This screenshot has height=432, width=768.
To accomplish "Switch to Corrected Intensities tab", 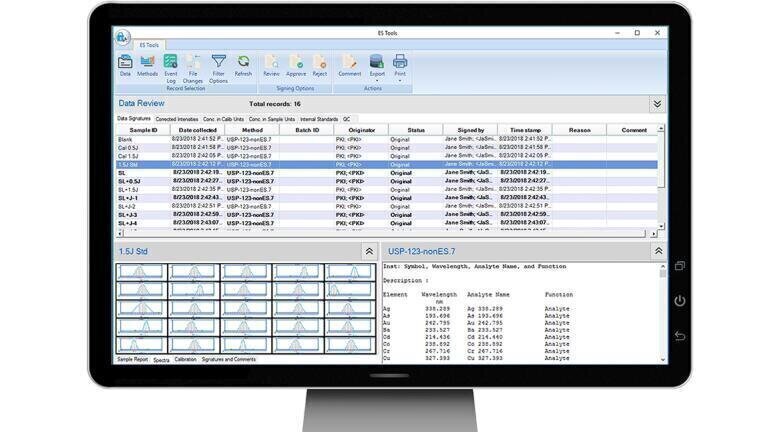I will click(177, 119).
